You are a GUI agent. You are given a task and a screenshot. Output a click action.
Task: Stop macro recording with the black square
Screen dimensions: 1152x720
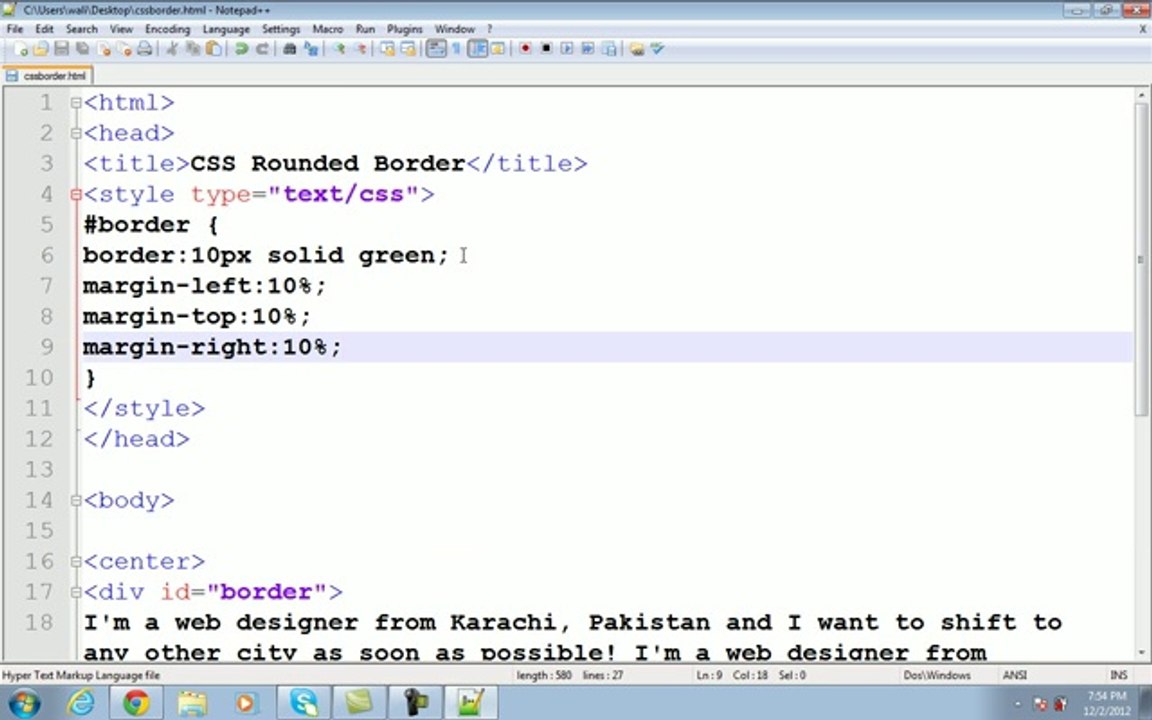click(x=546, y=48)
